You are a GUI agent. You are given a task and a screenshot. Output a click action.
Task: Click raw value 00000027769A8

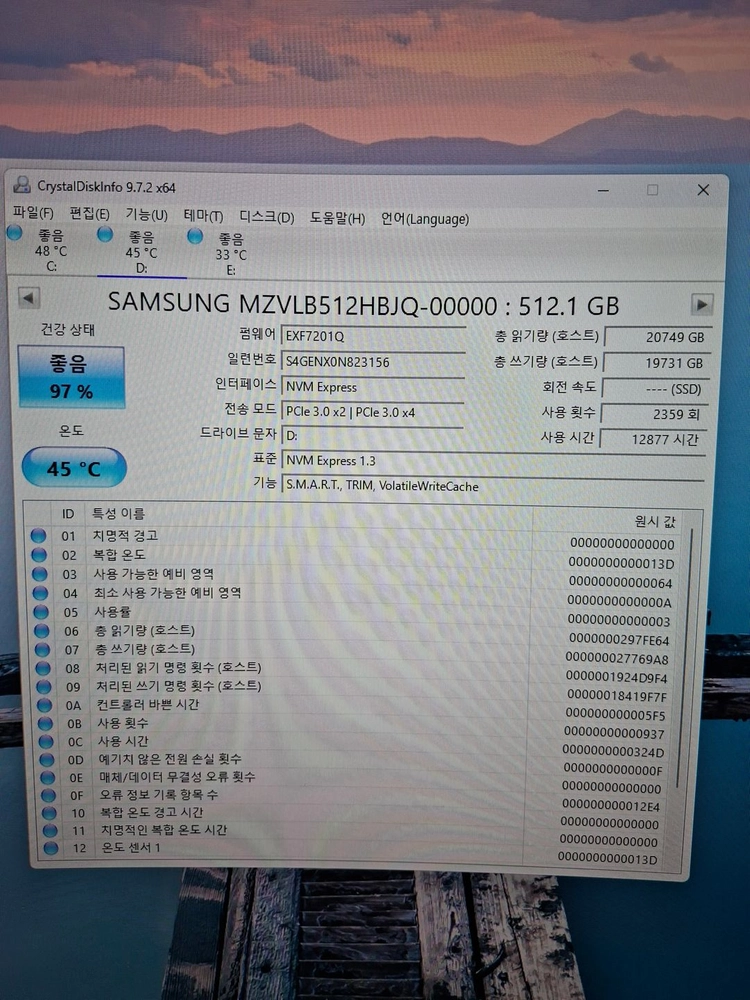[x=617, y=658]
